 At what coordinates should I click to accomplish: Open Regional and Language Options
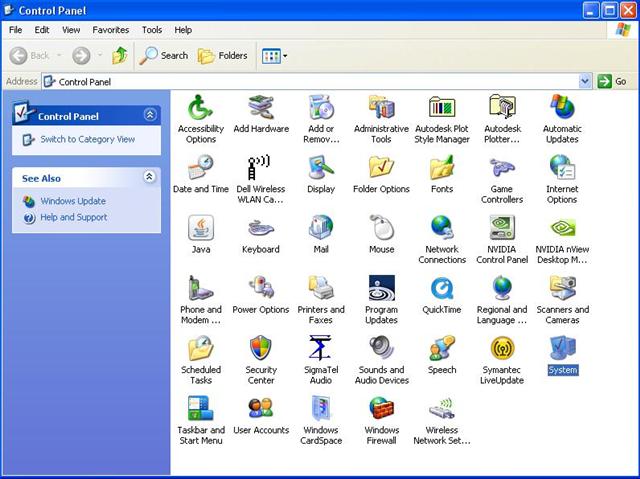502,299
